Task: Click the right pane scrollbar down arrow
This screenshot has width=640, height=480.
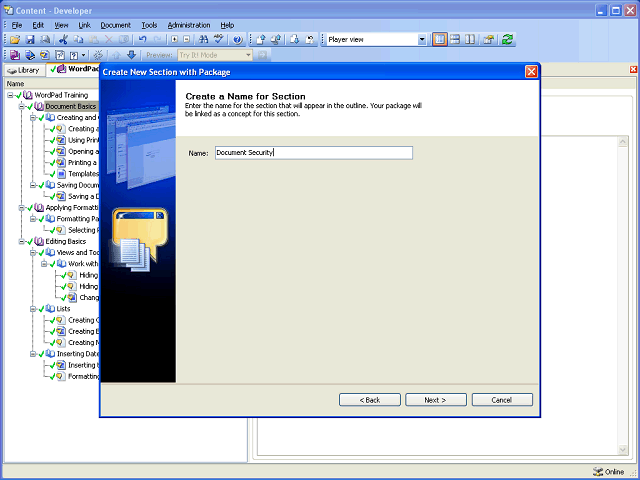Action: (x=622, y=450)
